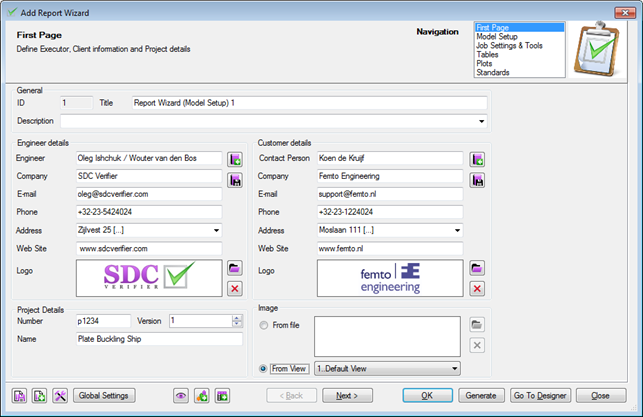Click the ID field showing 1
The height and width of the screenshot is (417, 643).
[76, 103]
